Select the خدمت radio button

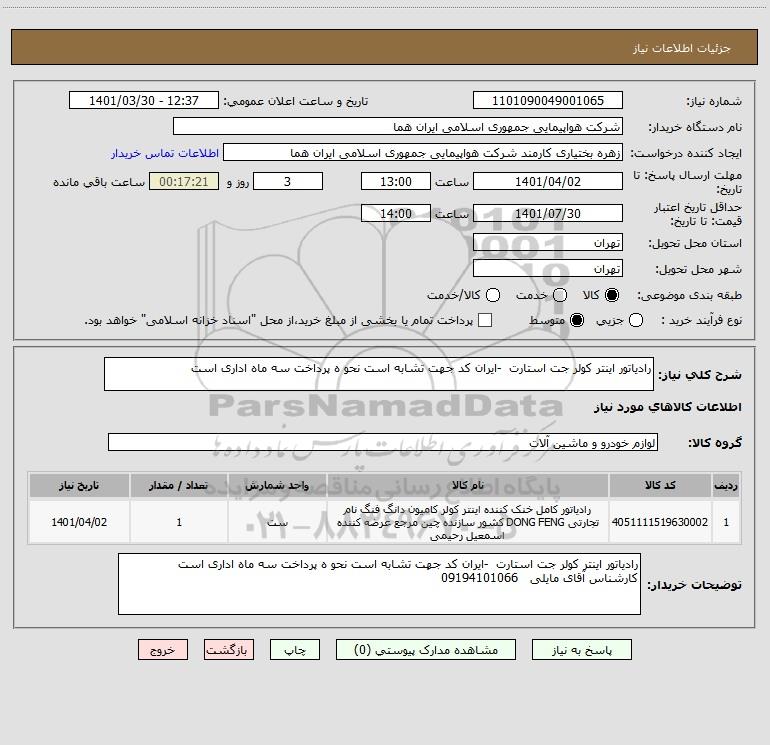click(x=560, y=295)
